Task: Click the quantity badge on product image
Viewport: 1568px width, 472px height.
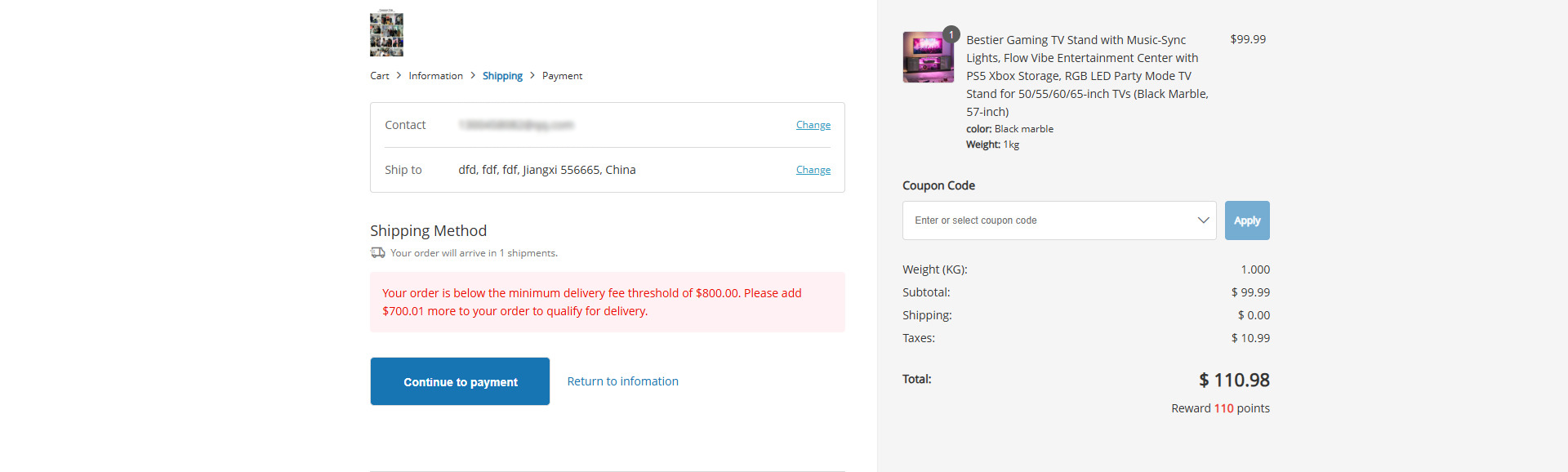Action: click(x=951, y=34)
